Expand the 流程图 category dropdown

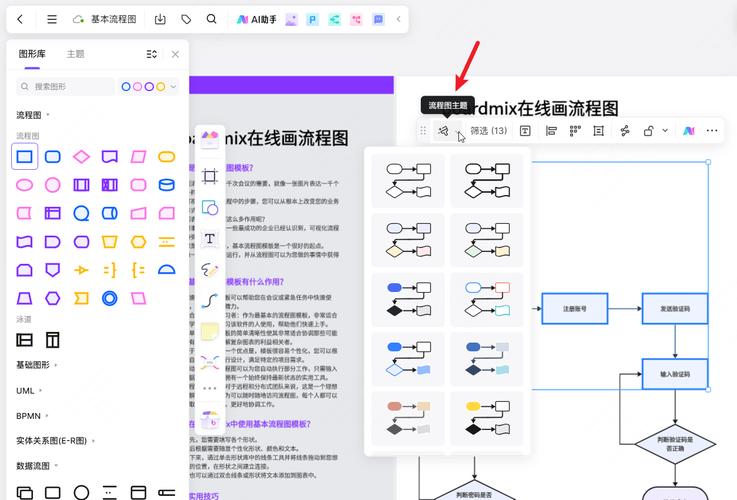pyautogui.click(x=33, y=115)
